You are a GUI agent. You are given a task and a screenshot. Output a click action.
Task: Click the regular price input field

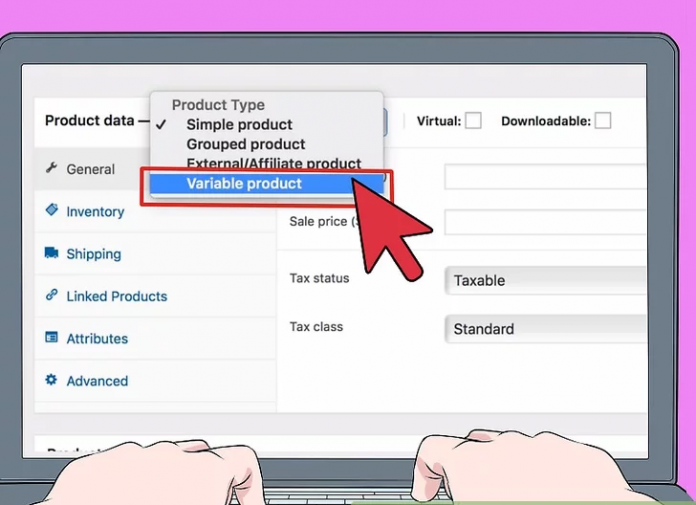(545, 177)
